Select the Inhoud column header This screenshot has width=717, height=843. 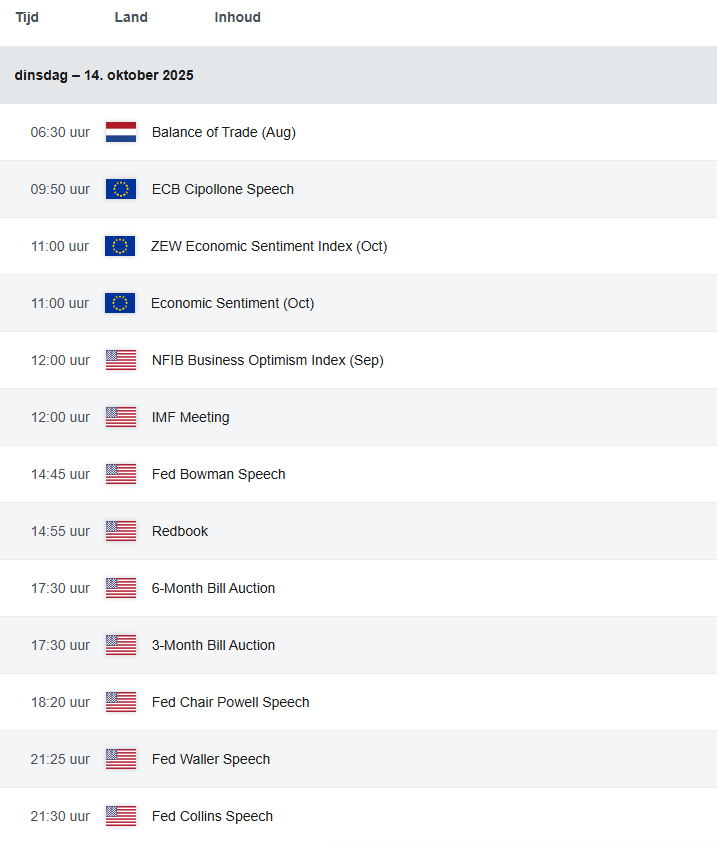[x=237, y=17]
